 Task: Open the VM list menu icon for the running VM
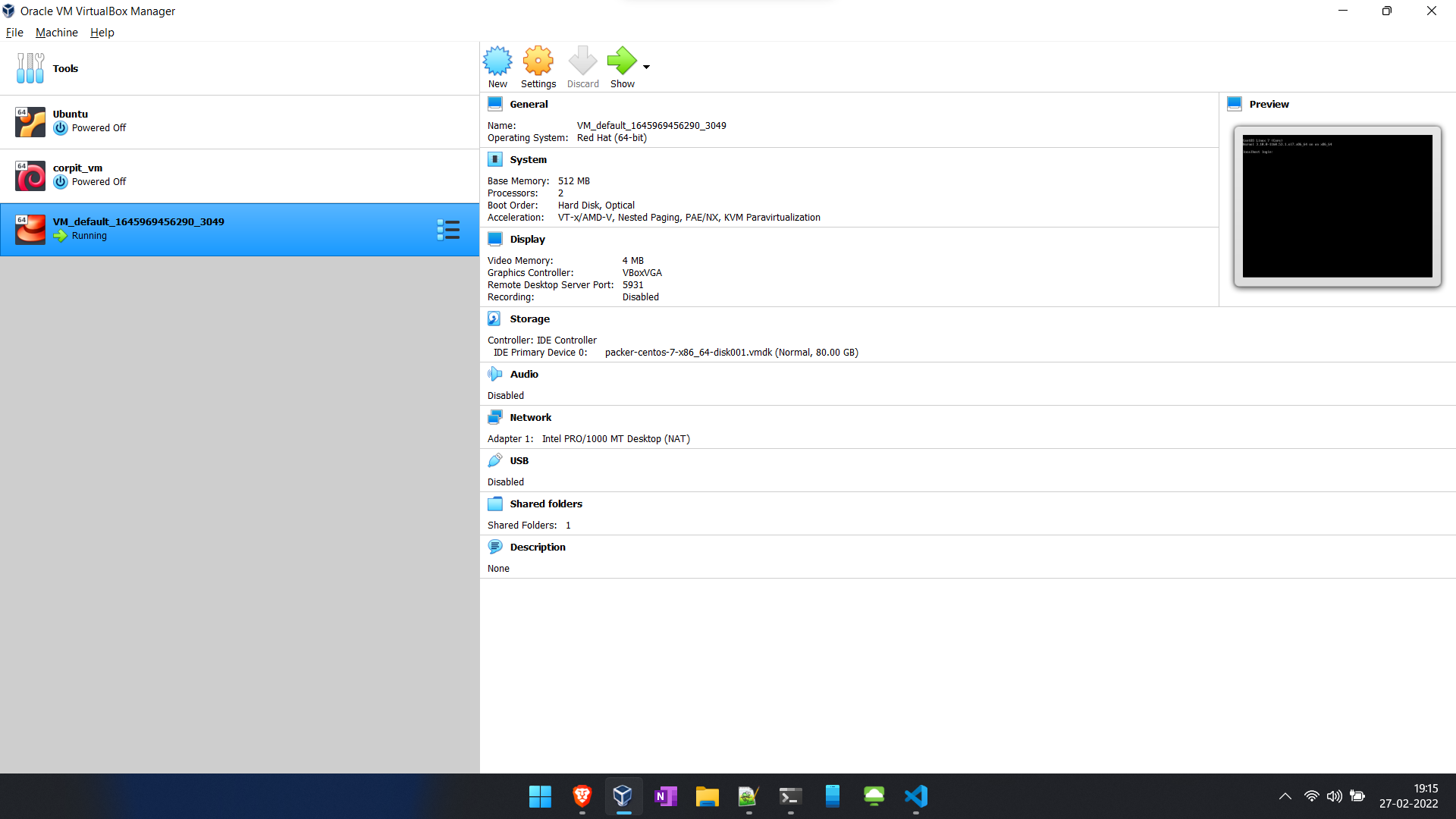pos(448,230)
